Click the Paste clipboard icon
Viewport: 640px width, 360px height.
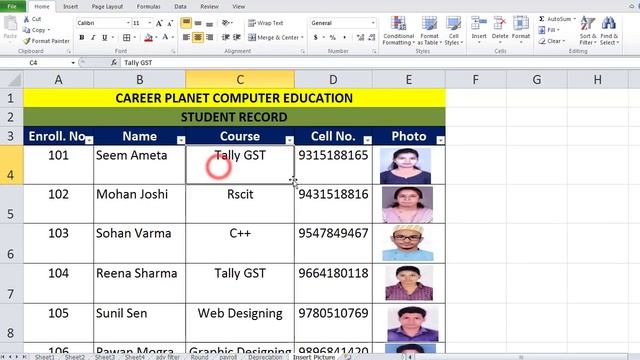pyautogui.click(x=10, y=24)
